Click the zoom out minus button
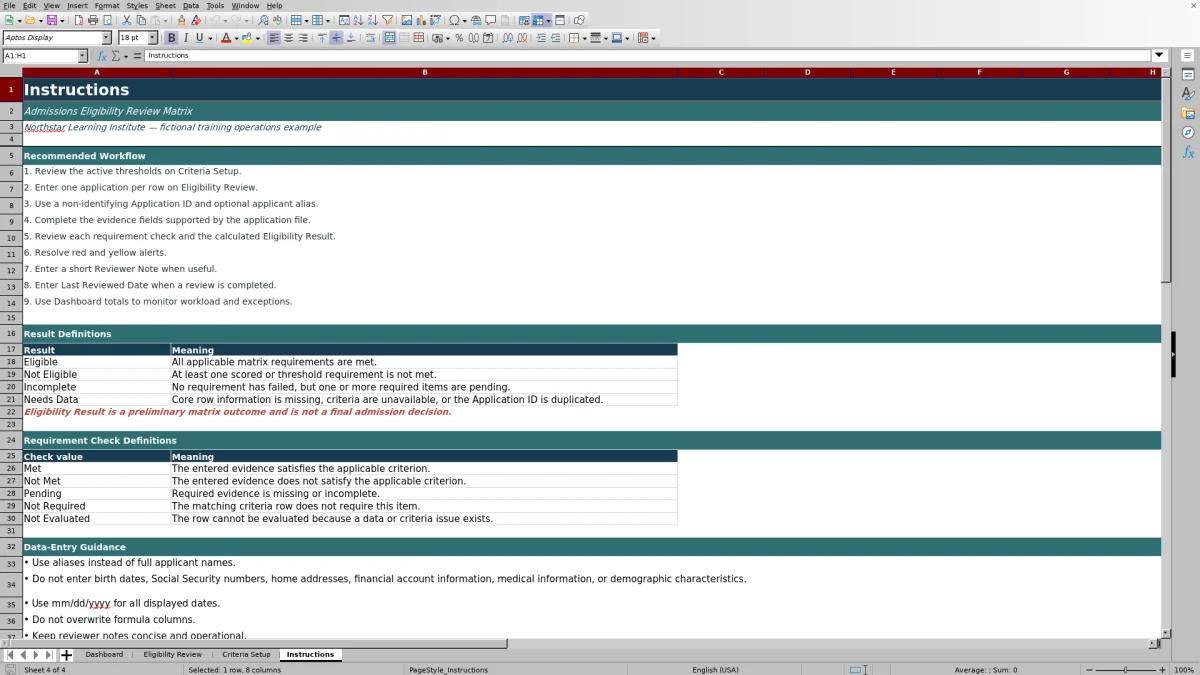 (1088, 670)
